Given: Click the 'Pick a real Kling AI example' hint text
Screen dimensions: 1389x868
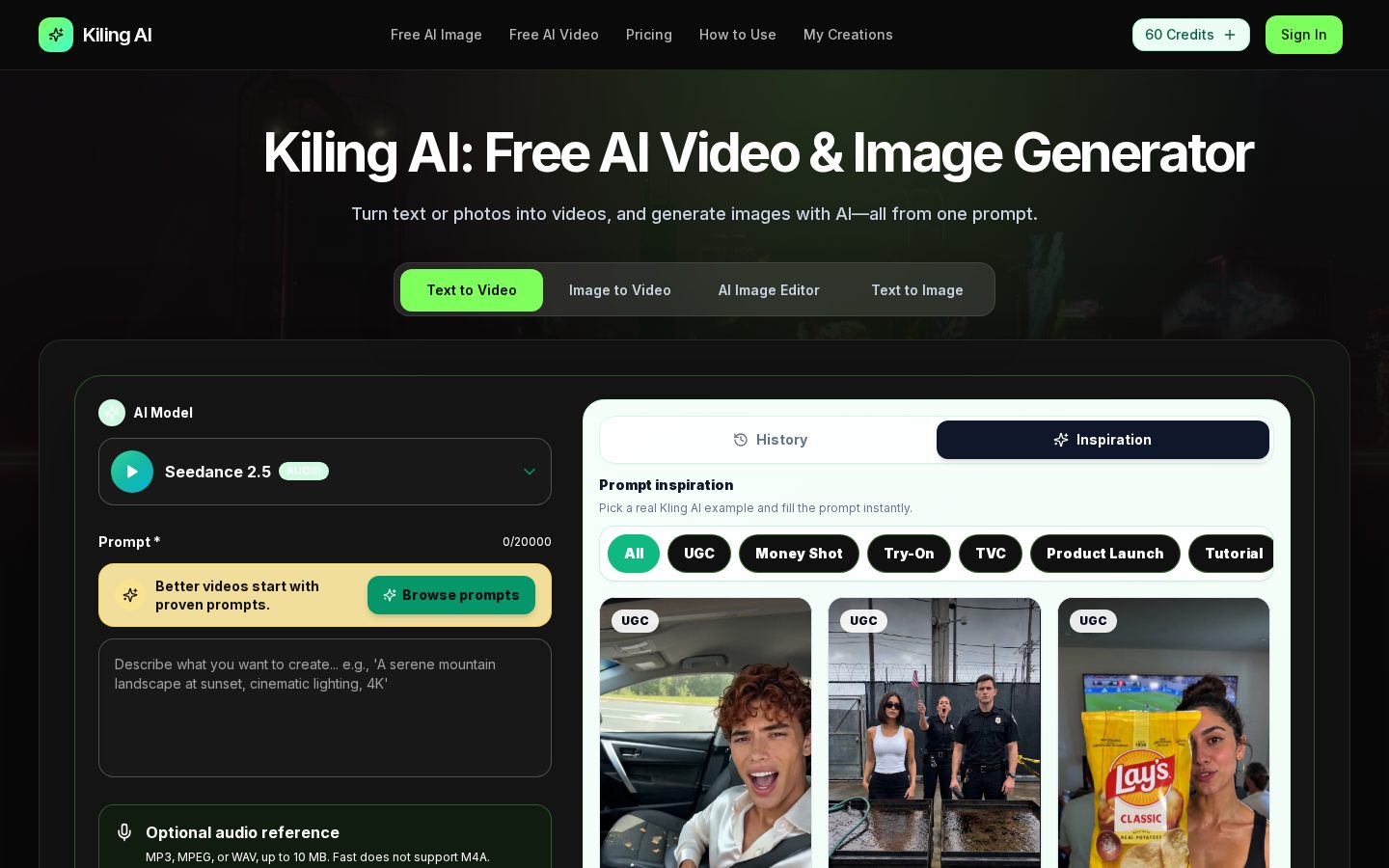Looking at the screenshot, I should click(x=755, y=508).
